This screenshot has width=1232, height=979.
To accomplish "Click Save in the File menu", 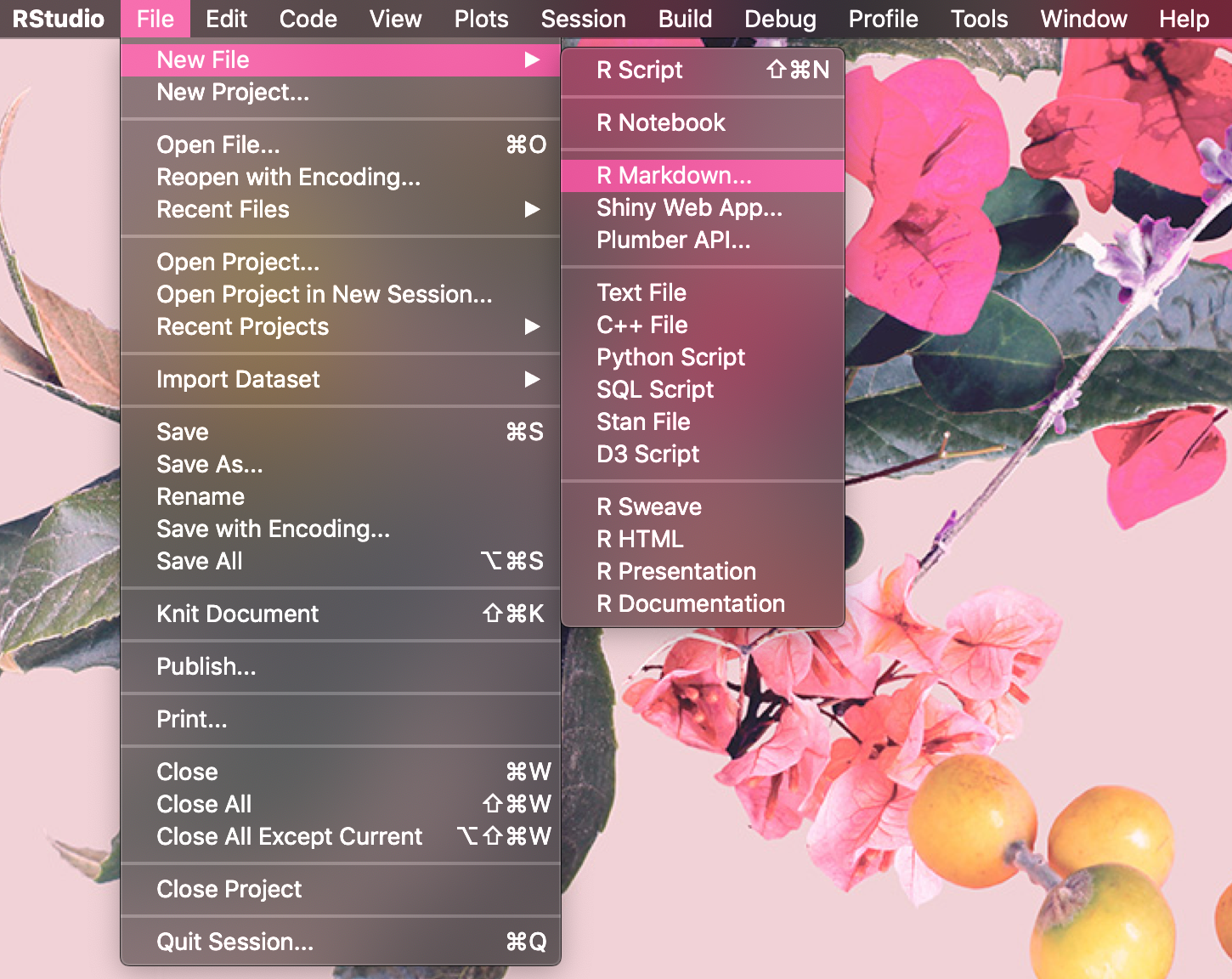I will [341, 432].
